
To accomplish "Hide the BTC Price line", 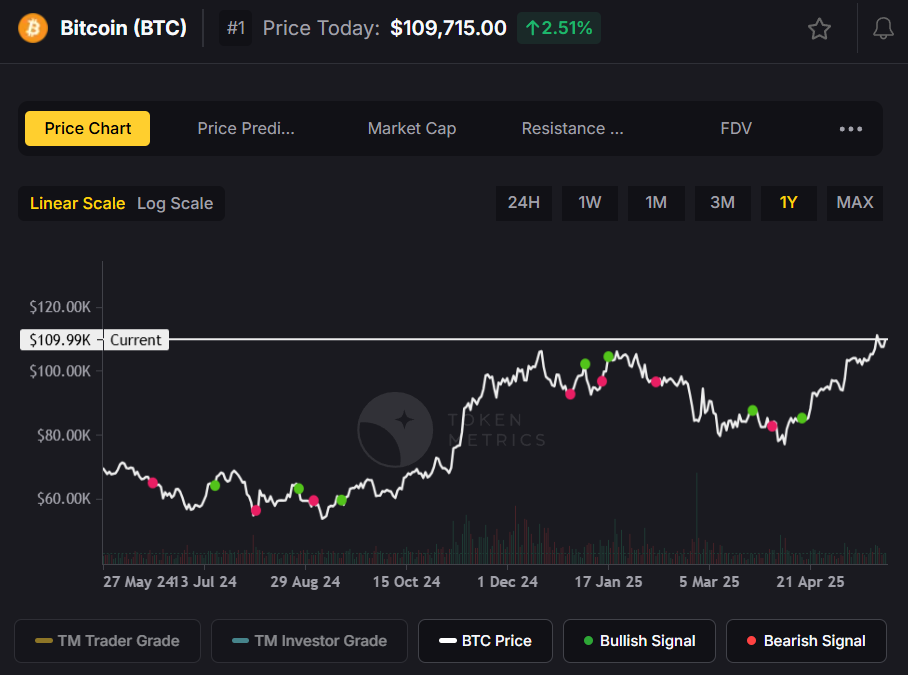I will click(x=485, y=641).
